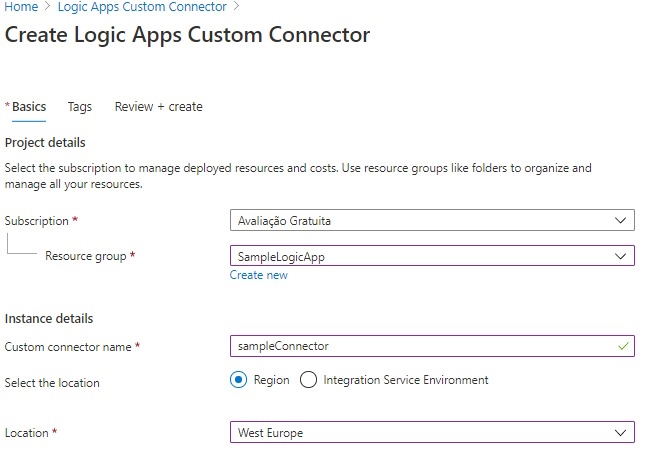Open Logic Apps Custom Connector breadcrumb
The width and height of the screenshot is (646, 454).
142,7
